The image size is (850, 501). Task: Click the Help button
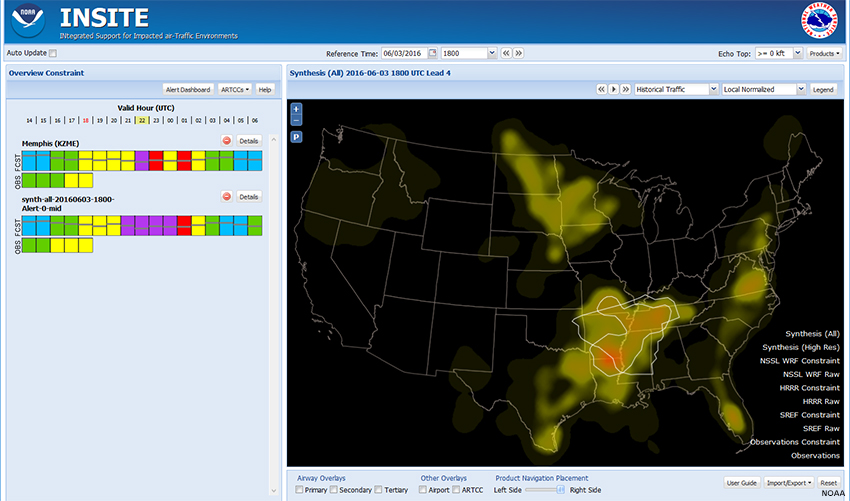[x=265, y=89]
